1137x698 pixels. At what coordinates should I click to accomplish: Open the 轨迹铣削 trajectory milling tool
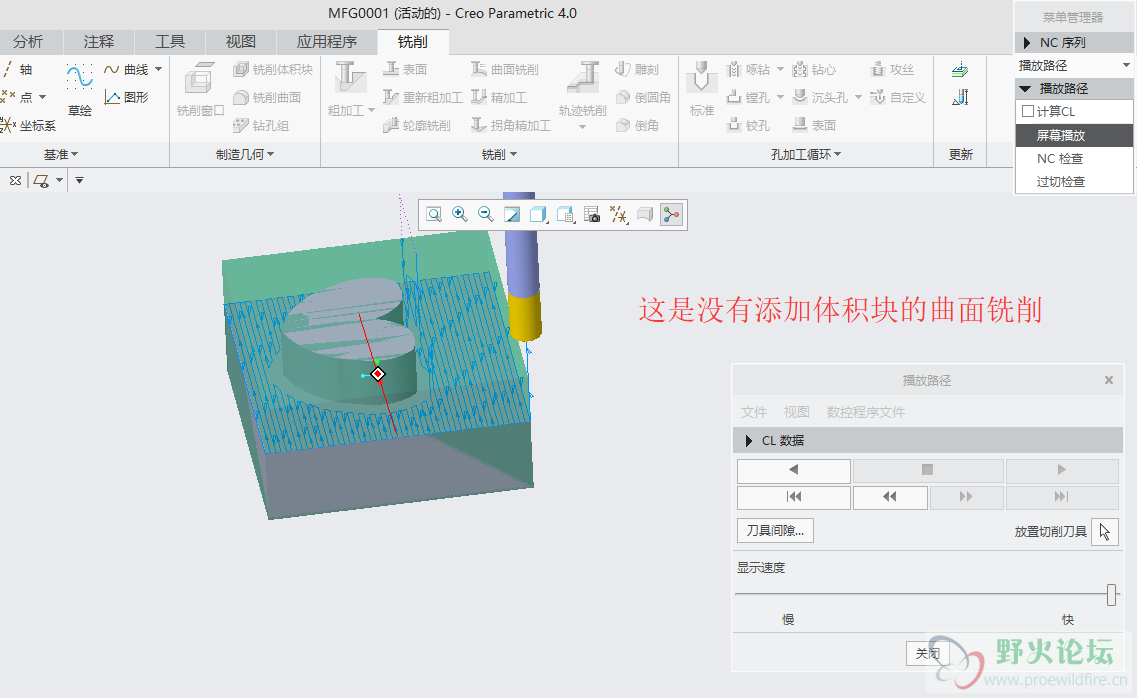pos(582,90)
